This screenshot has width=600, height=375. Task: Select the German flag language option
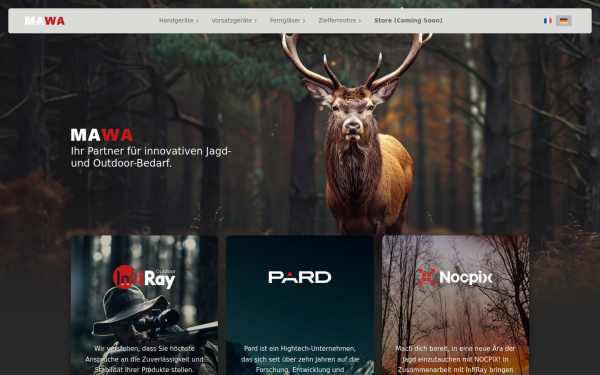(x=564, y=21)
